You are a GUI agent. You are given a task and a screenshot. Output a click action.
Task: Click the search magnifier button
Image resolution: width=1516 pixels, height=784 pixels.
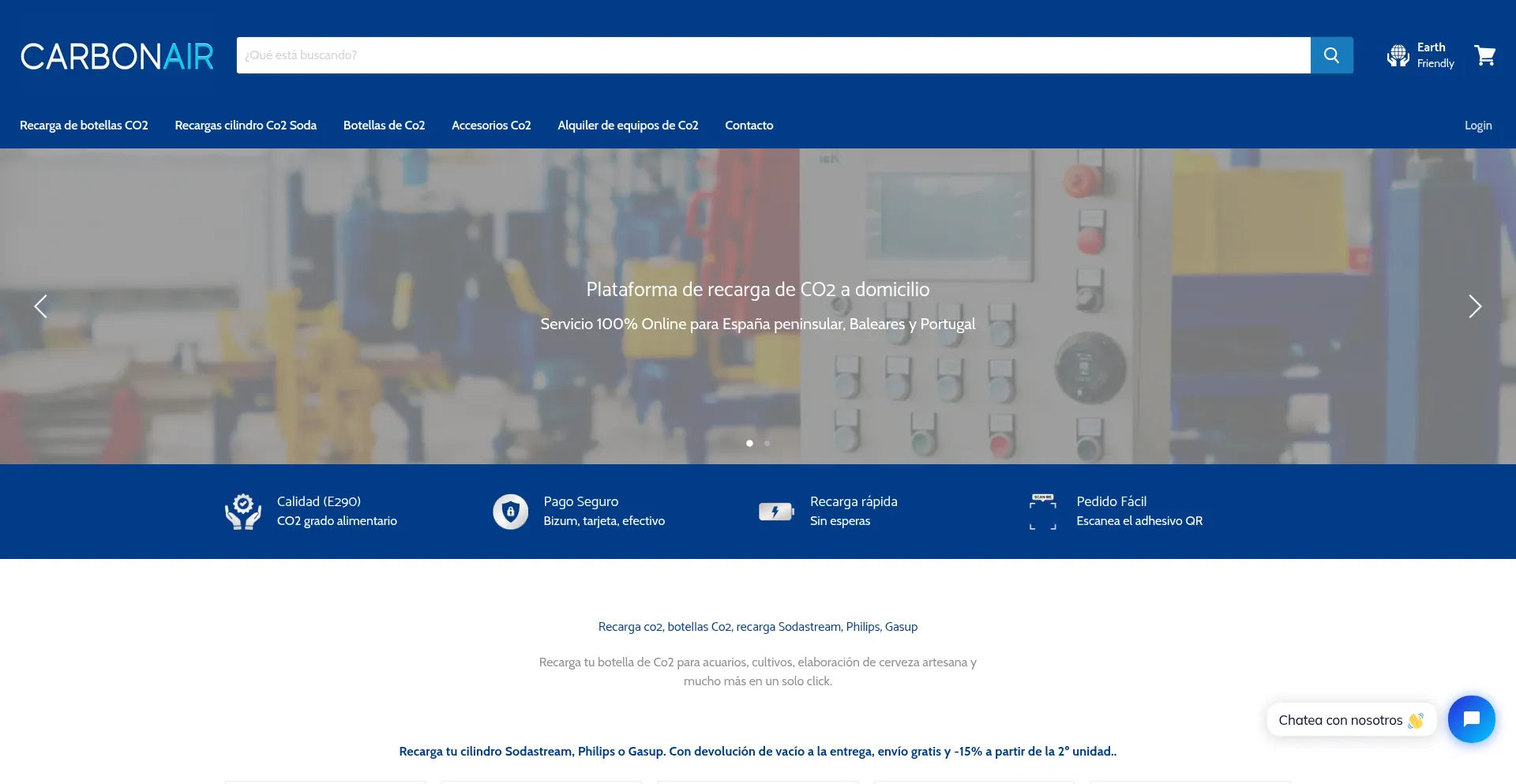click(1331, 55)
